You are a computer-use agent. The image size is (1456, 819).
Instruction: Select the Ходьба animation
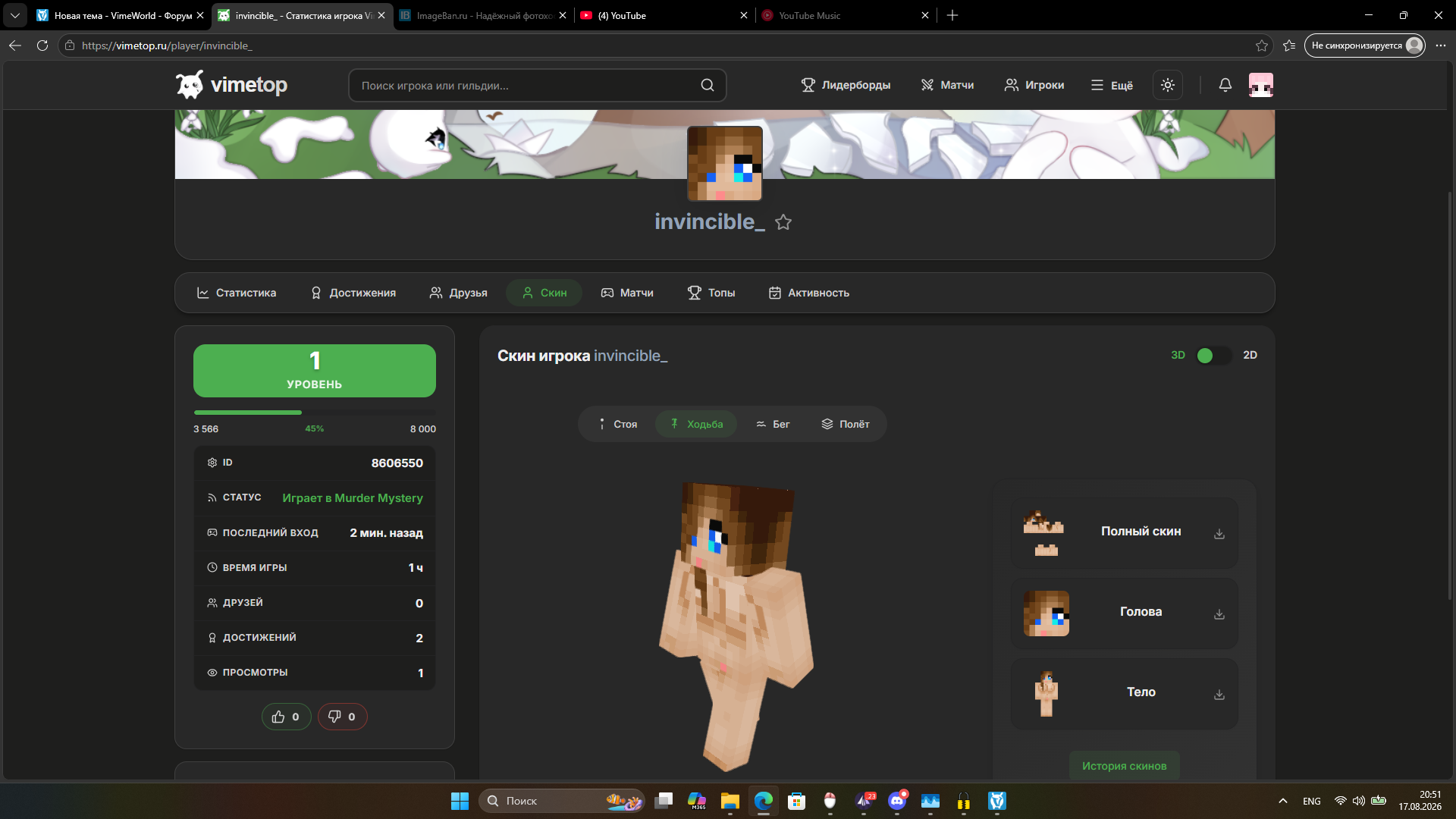[x=696, y=424]
